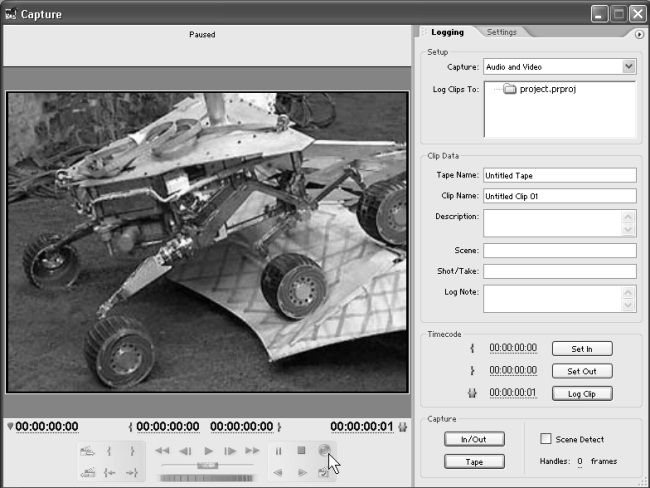
Task: Open the Capture type dropdown
Action: pyautogui.click(x=629, y=67)
